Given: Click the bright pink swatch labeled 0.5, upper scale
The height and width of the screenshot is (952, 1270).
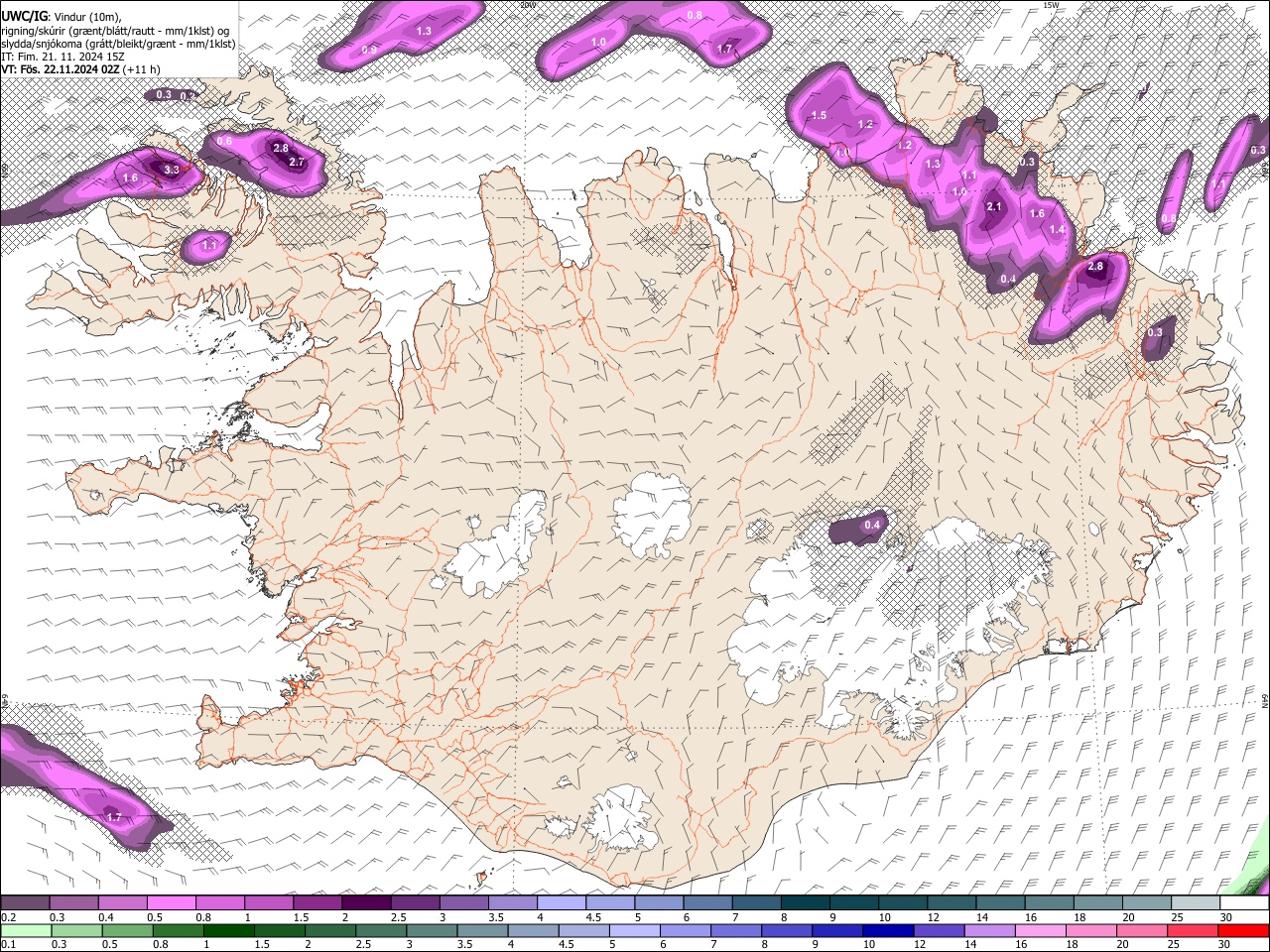Looking at the screenshot, I should tap(171, 903).
